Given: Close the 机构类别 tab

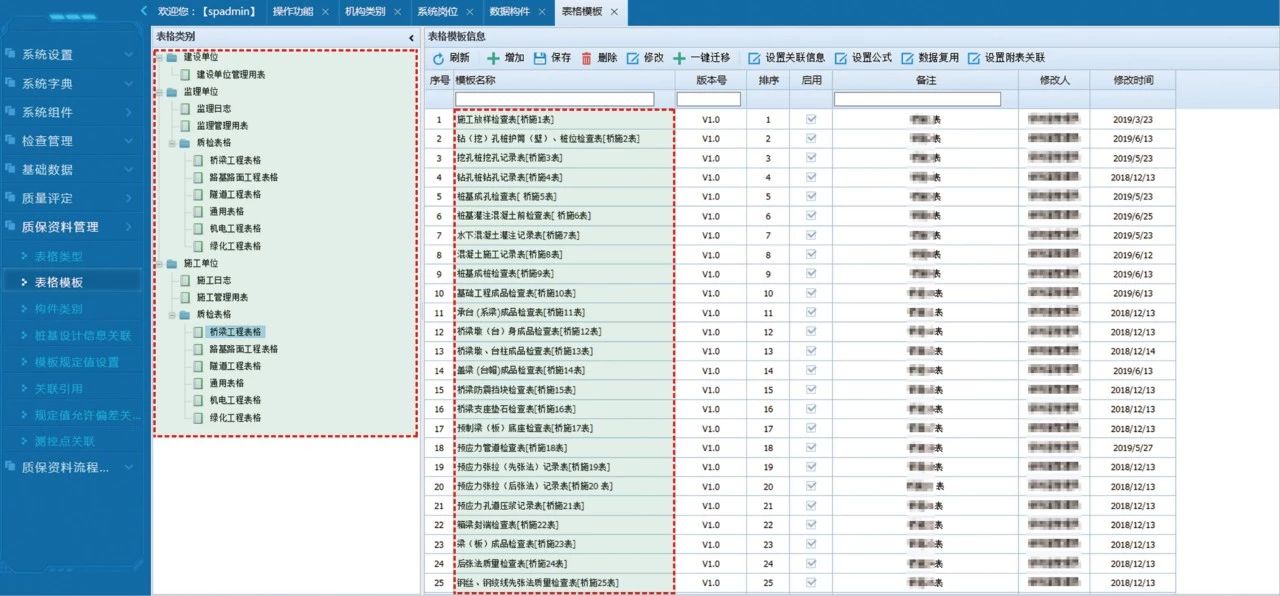Looking at the screenshot, I should [397, 12].
